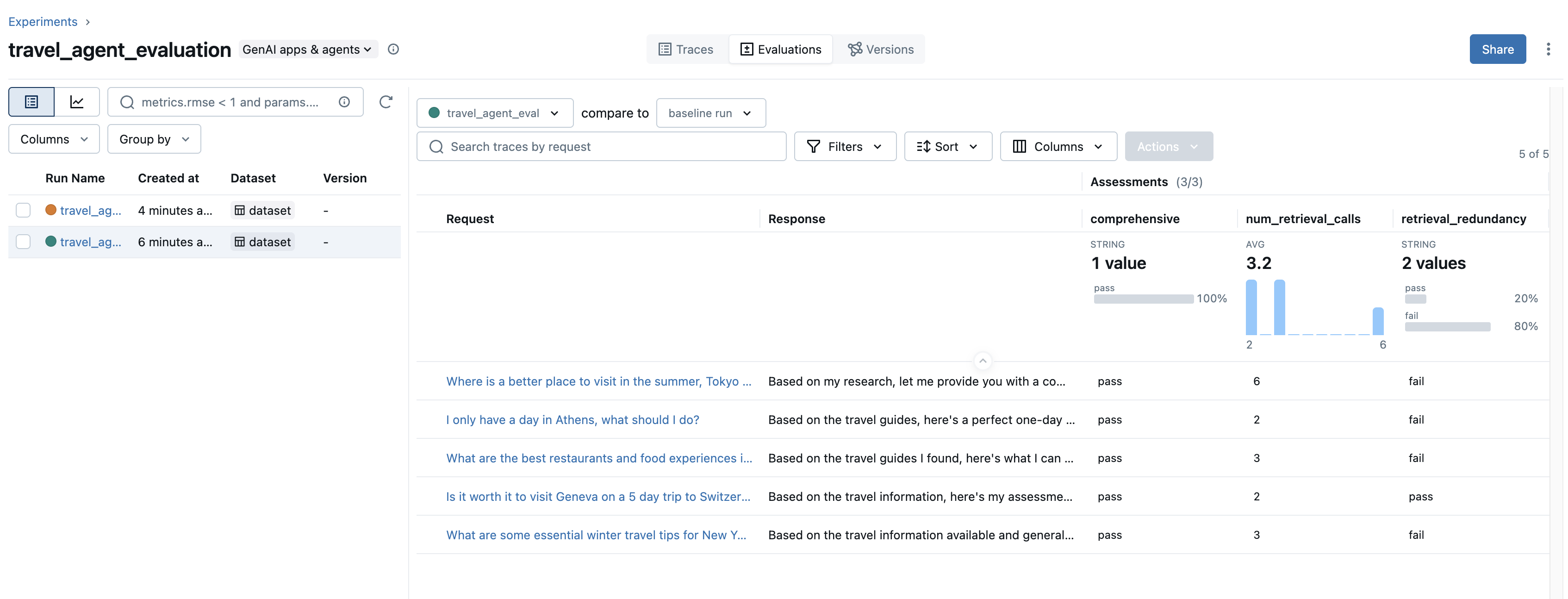Open the three-dot overflow menu top right
The image size is (1568, 599).
tap(1549, 50)
